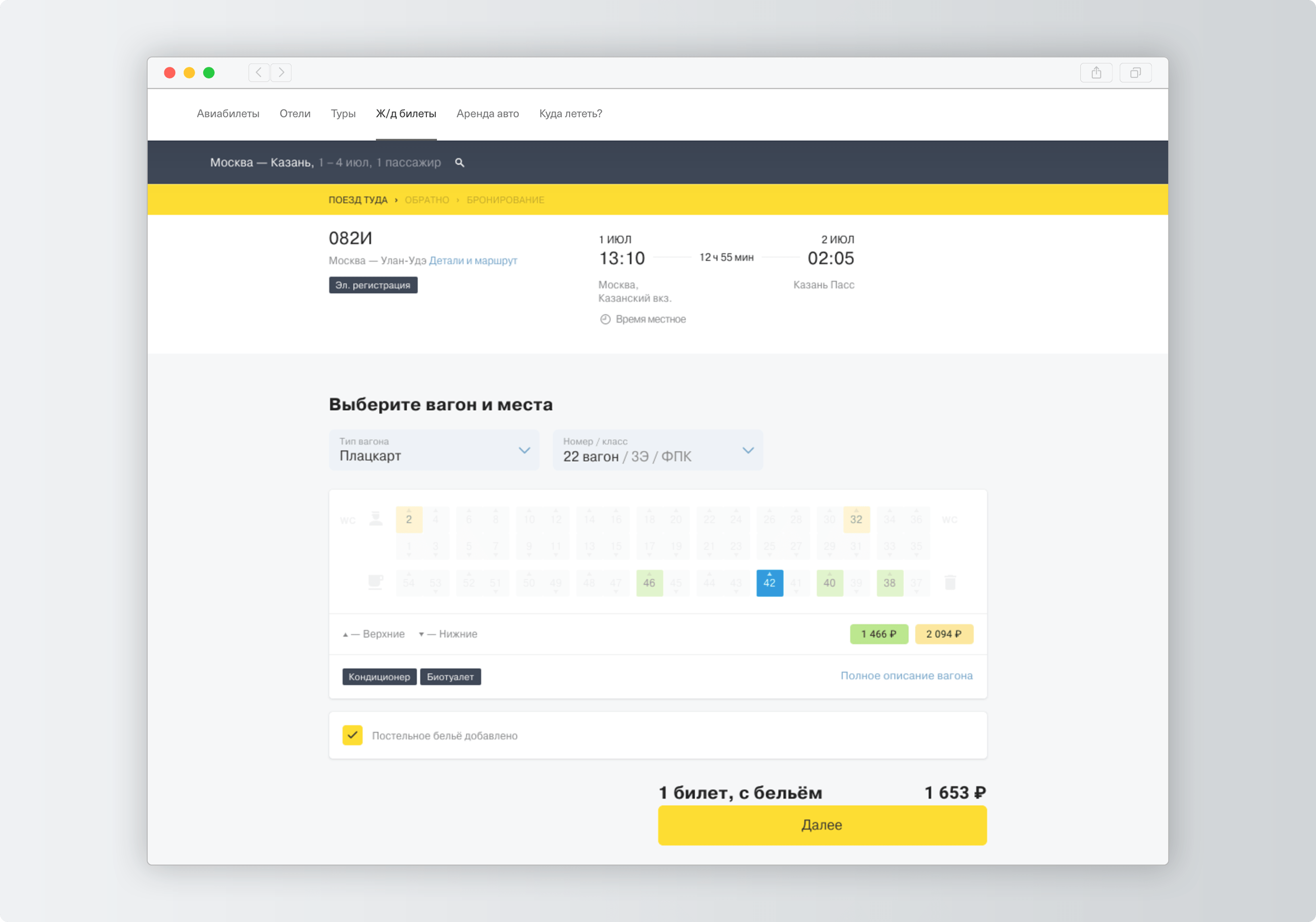1316x922 pixels.
Task: Click the browser back arrow button
Action: (259, 73)
